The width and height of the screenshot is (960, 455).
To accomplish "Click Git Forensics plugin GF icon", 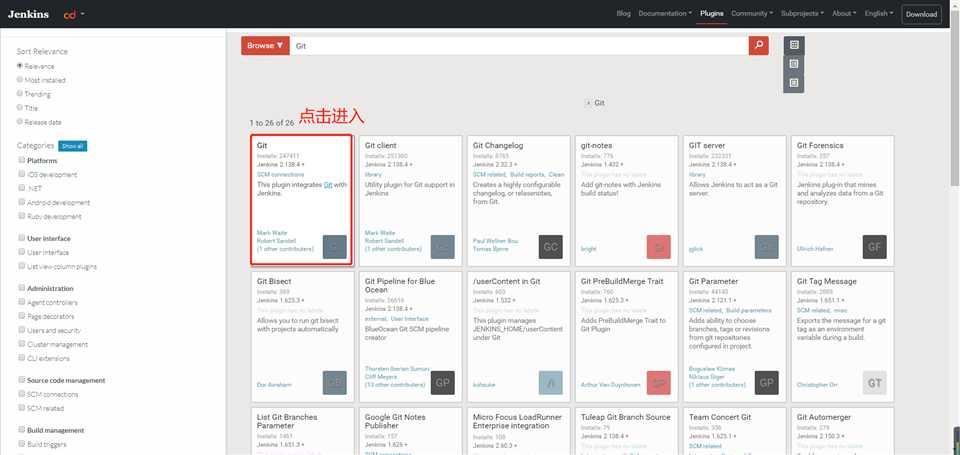I will [x=874, y=247].
